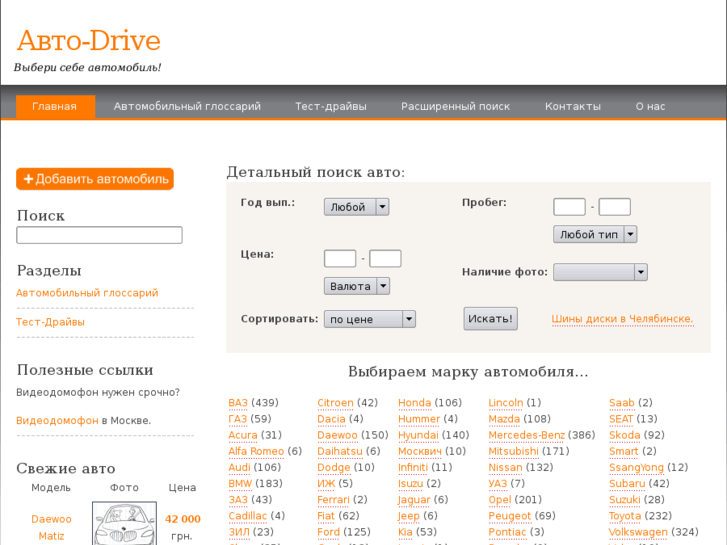Expand the Сортировать по цене dropdown

click(x=370, y=319)
